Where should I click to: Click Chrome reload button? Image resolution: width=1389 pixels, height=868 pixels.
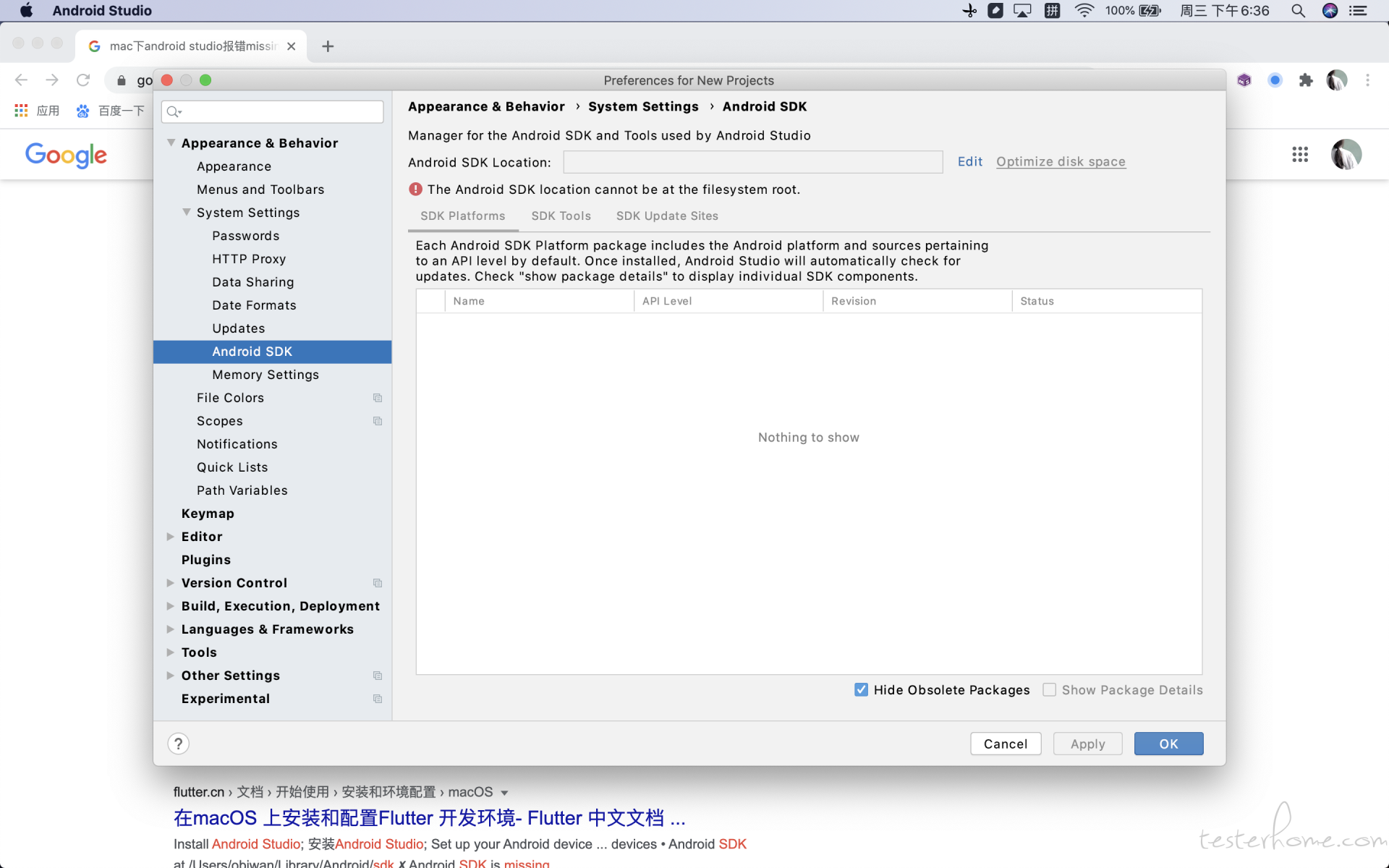pyautogui.click(x=83, y=80)
